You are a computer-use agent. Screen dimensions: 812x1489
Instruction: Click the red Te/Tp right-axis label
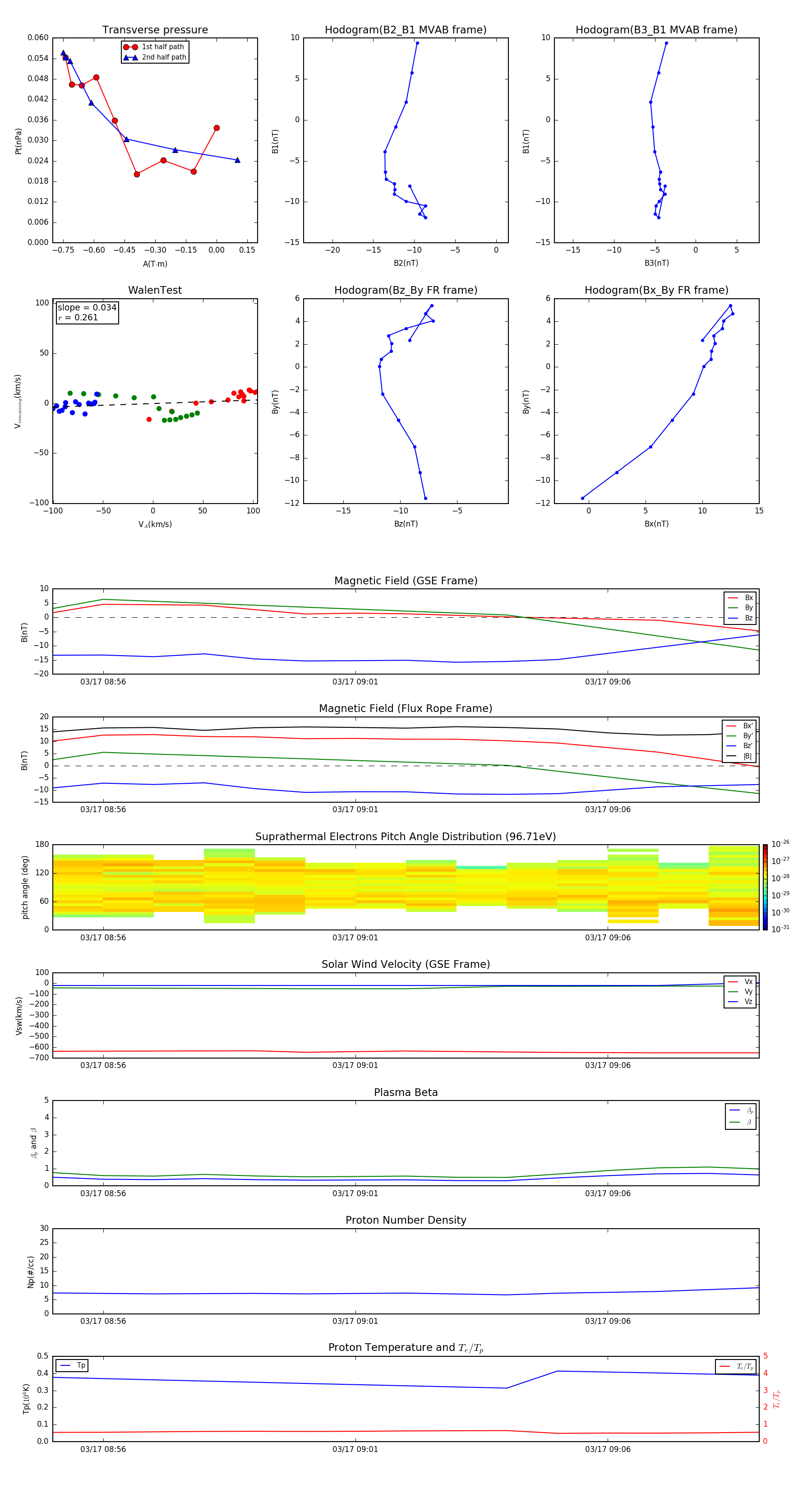click(777, 1399)
